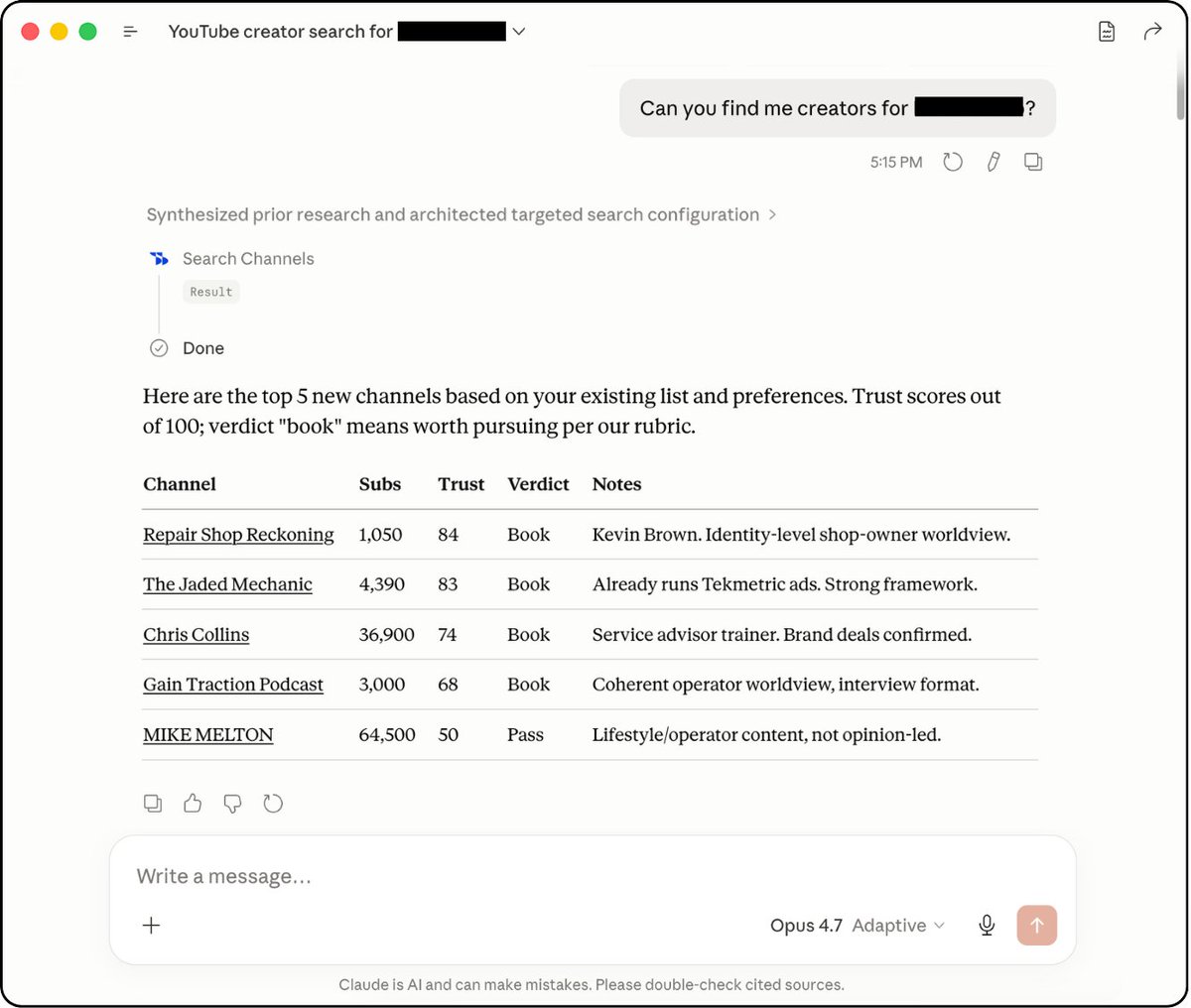Click the 'Subs' column header
The image size is (1191, 1008).
coord(380,484)
